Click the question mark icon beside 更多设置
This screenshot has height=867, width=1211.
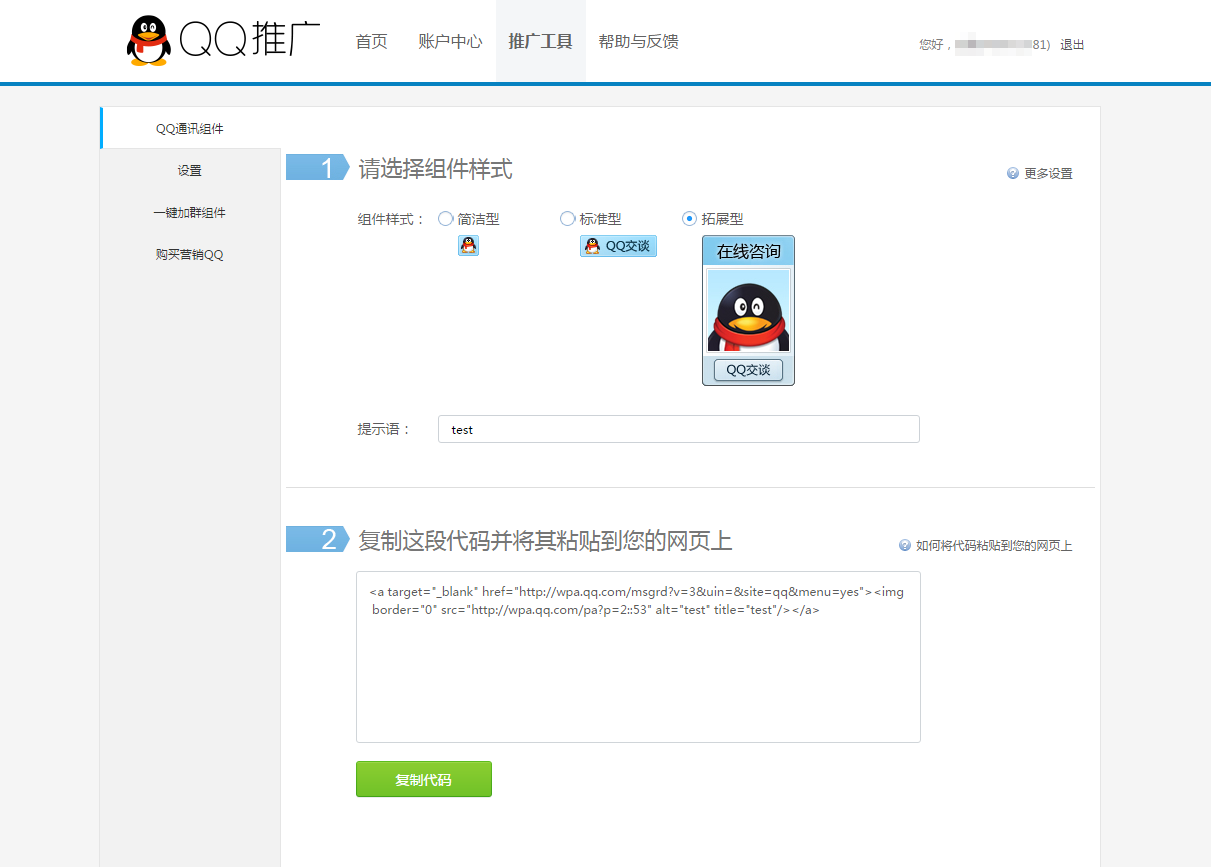(1013, 173)
